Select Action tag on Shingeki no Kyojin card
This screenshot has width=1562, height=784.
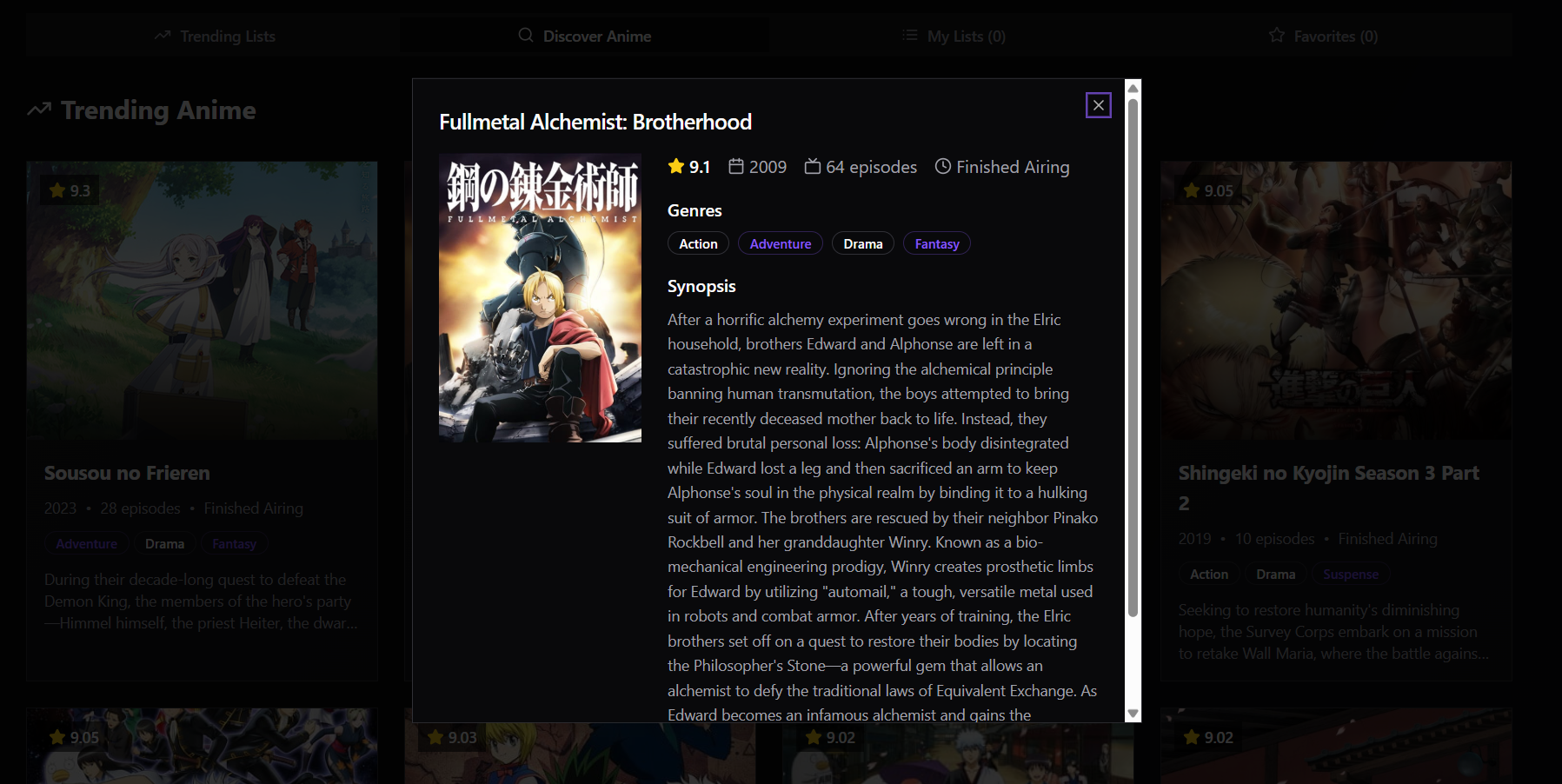pos(1209,575)
